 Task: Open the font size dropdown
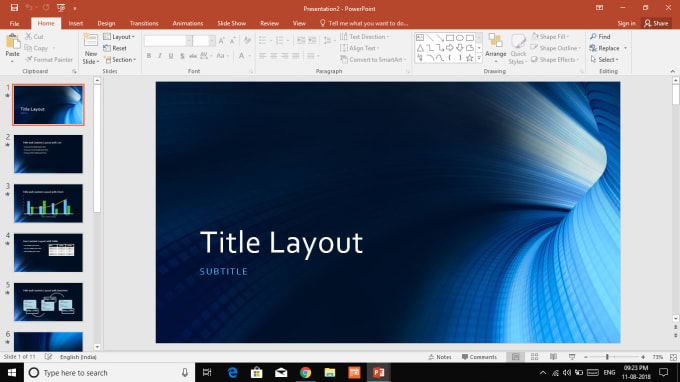click(x=212, y=41)
